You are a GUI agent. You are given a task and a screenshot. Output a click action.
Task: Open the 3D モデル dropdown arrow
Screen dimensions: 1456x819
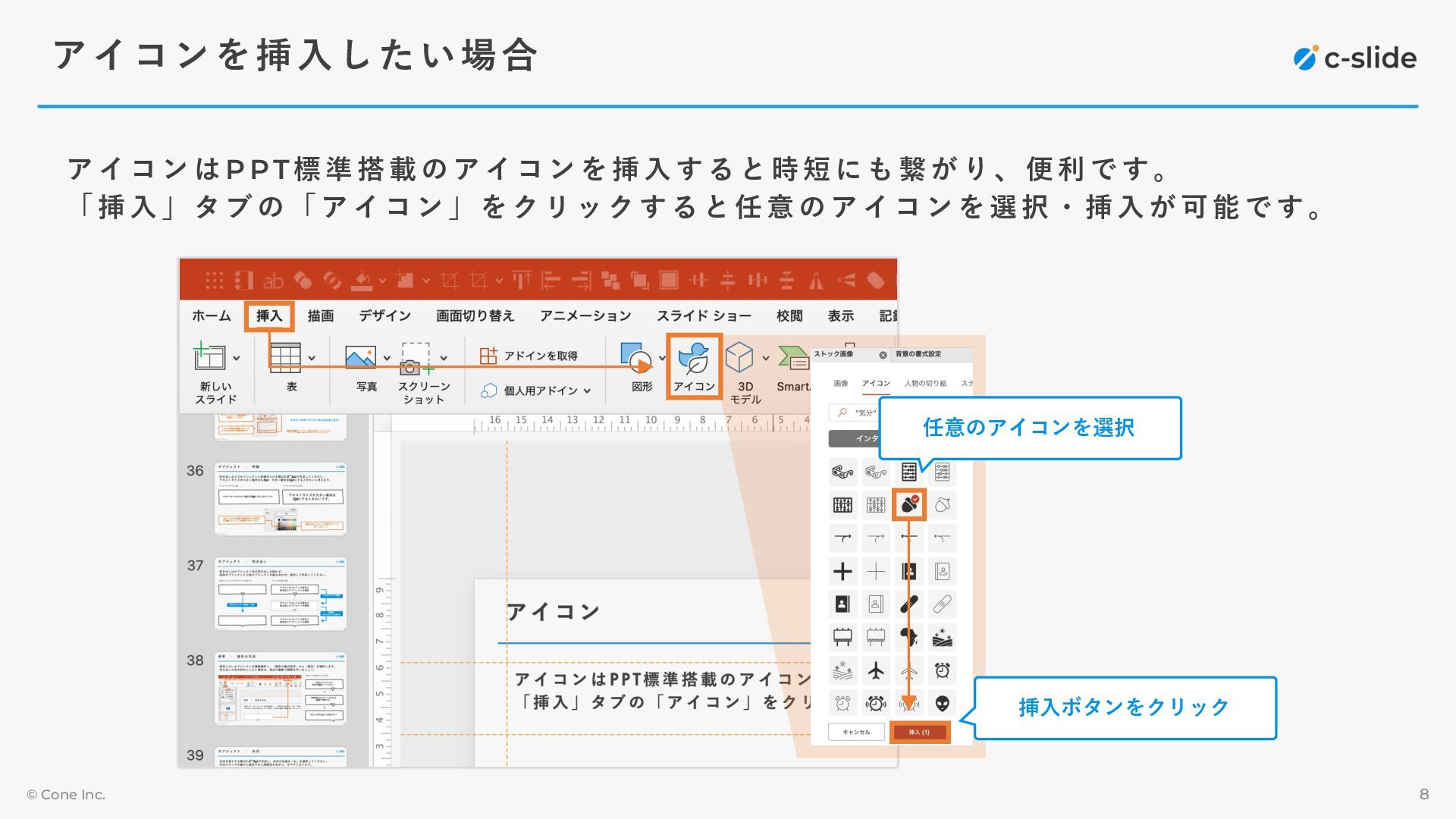click(x=766, y=358)
